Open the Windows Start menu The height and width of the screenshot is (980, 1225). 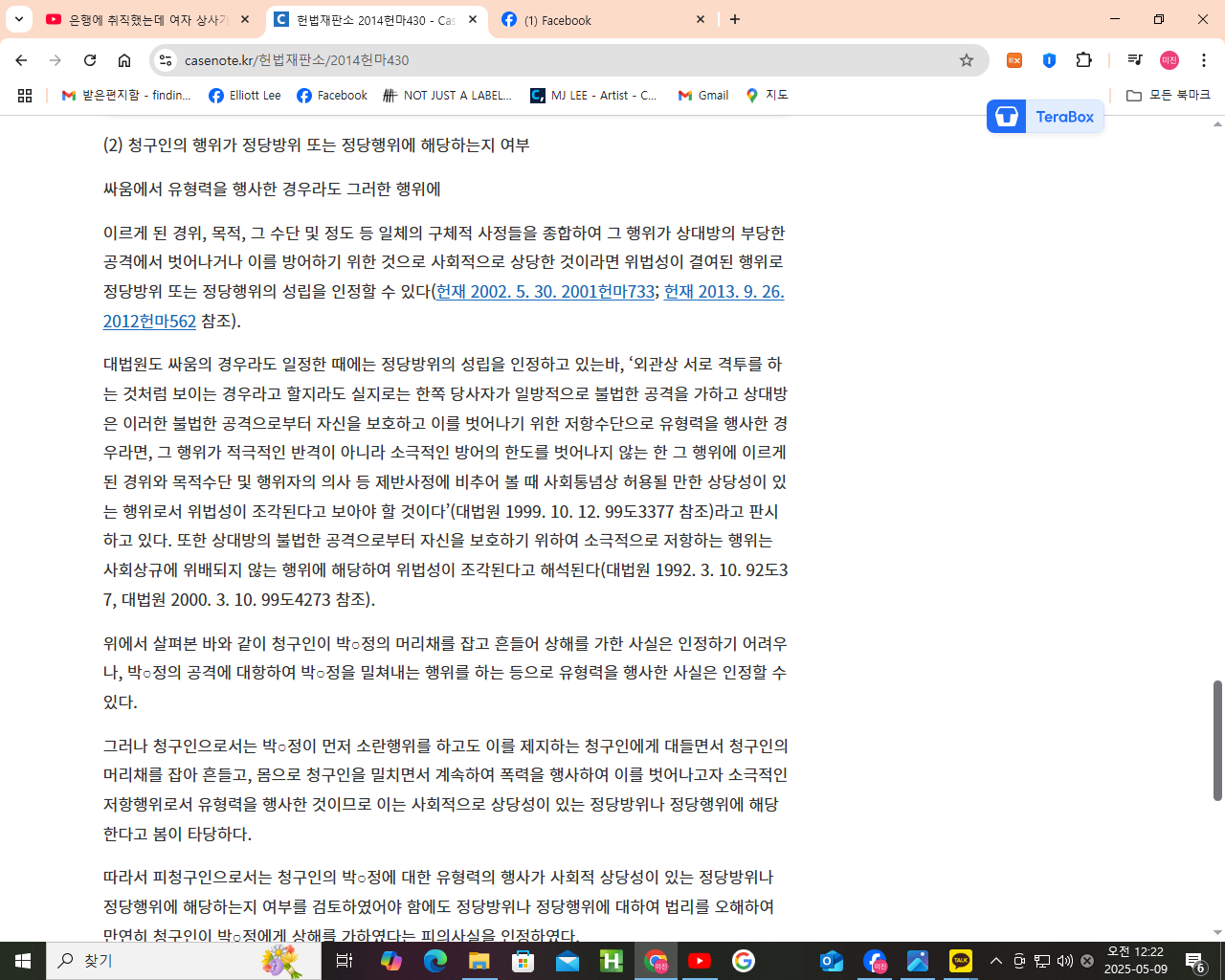[x=23, y=961]
